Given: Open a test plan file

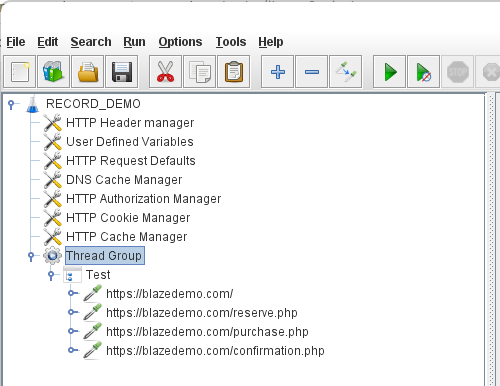Looking at the screenshot, I should (x=88, y=72).
